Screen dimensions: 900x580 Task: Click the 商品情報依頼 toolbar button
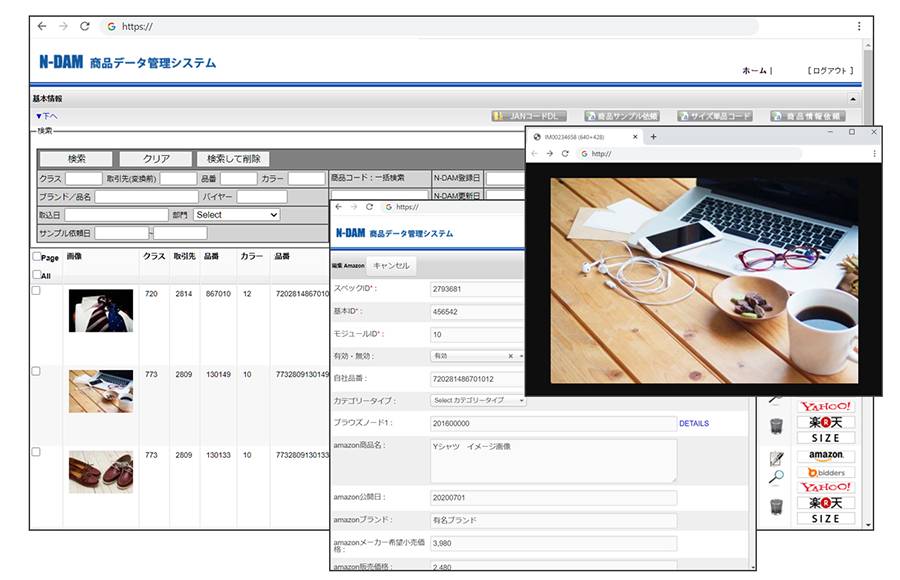pos(808,116)
